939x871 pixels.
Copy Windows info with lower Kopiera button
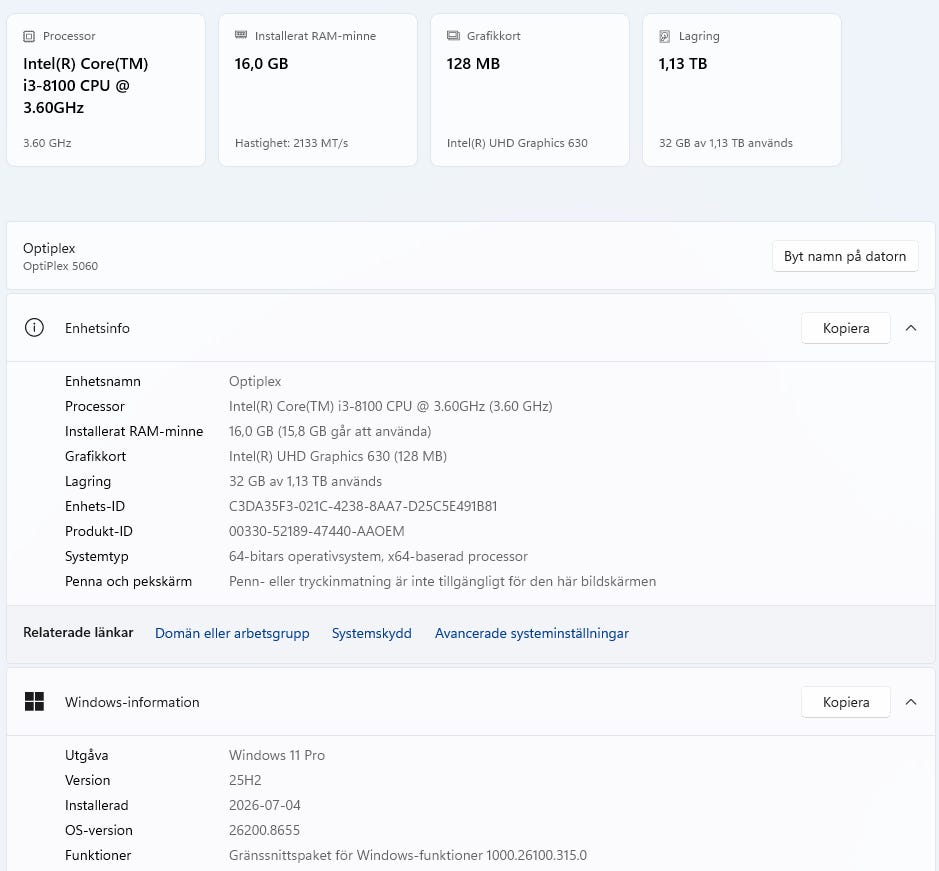[846, 701]
